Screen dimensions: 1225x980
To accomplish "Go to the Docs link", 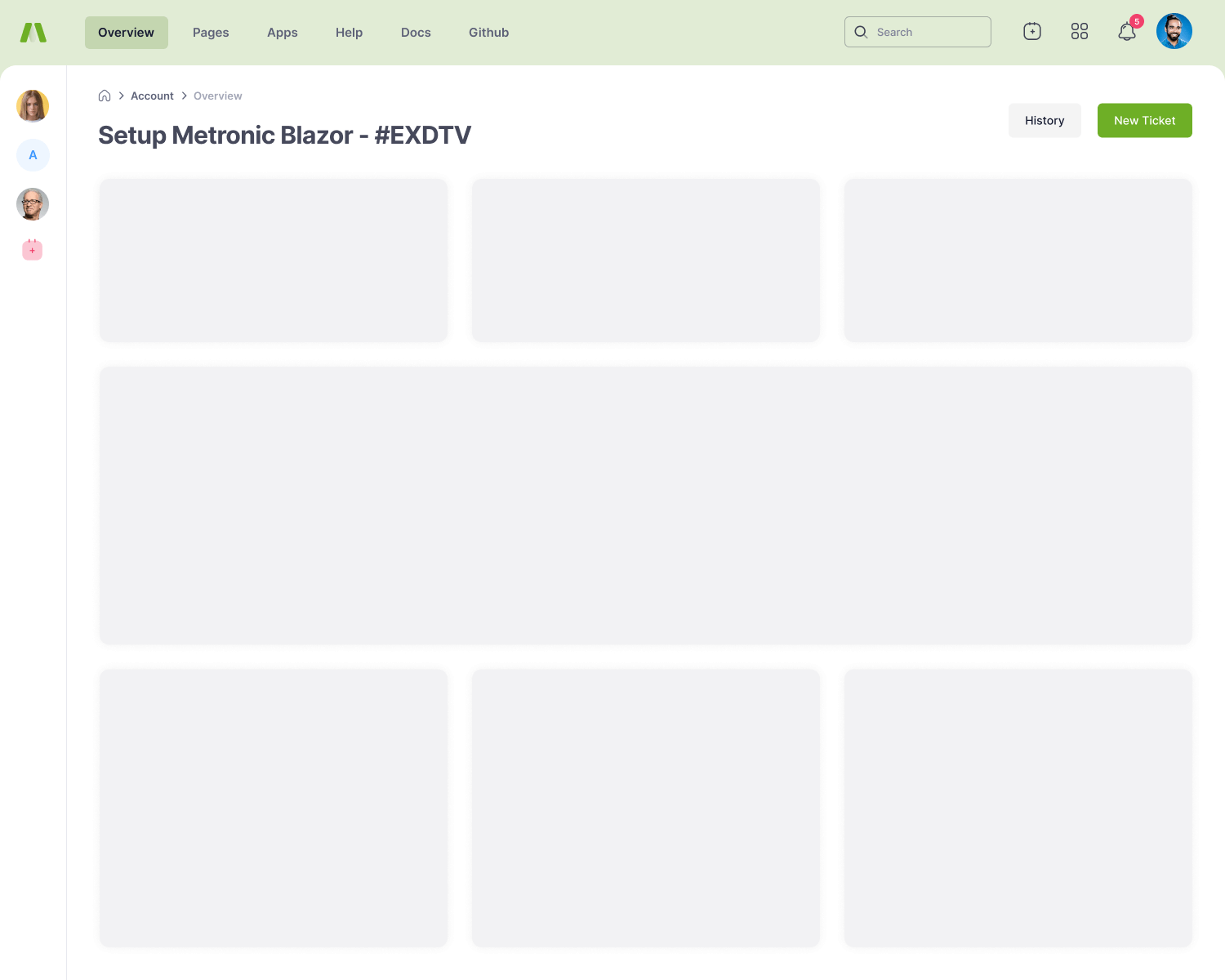I will click(x=416, y=33).
